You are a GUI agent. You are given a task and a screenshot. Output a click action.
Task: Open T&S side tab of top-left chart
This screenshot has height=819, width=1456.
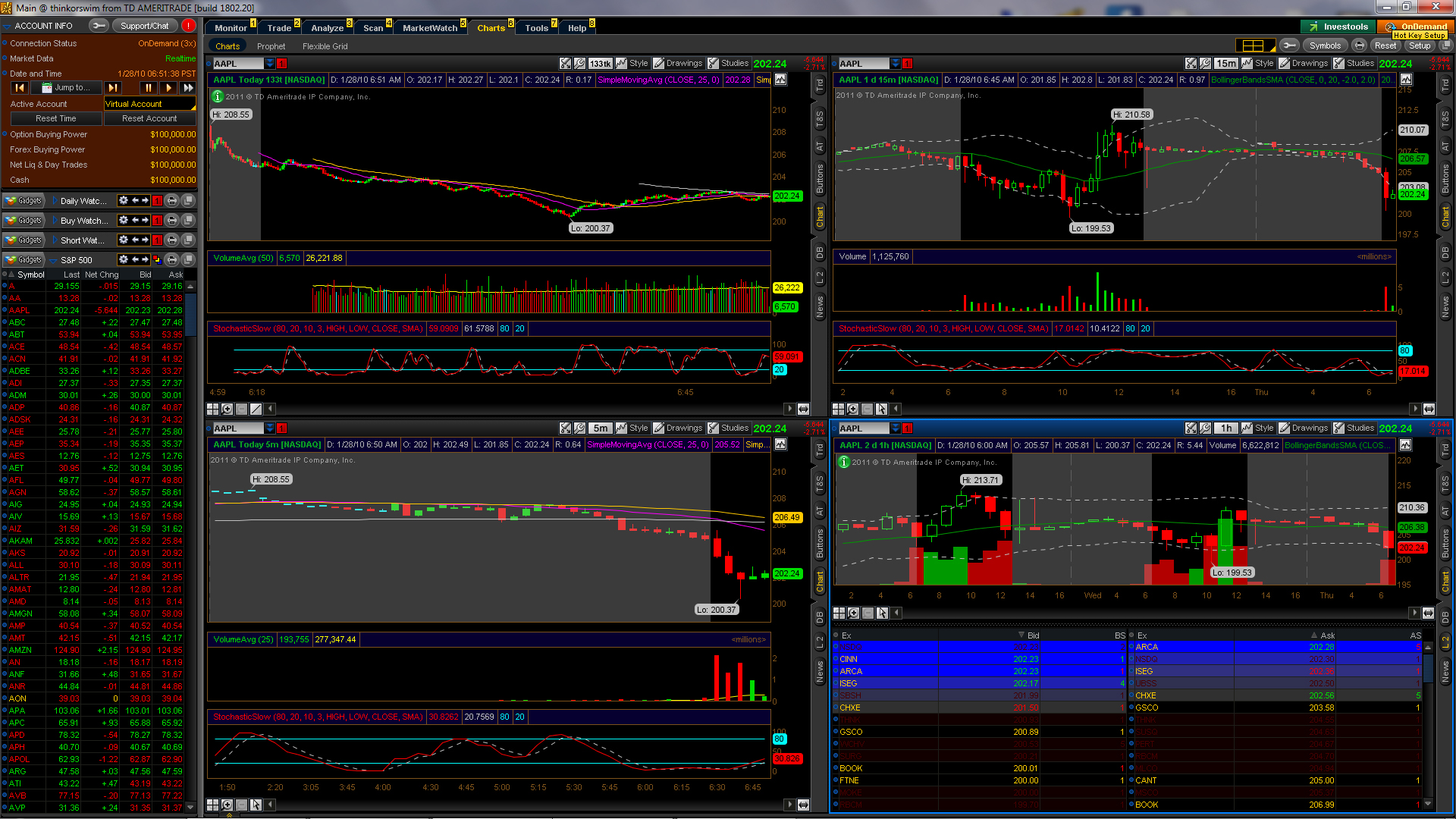[820, 118]
